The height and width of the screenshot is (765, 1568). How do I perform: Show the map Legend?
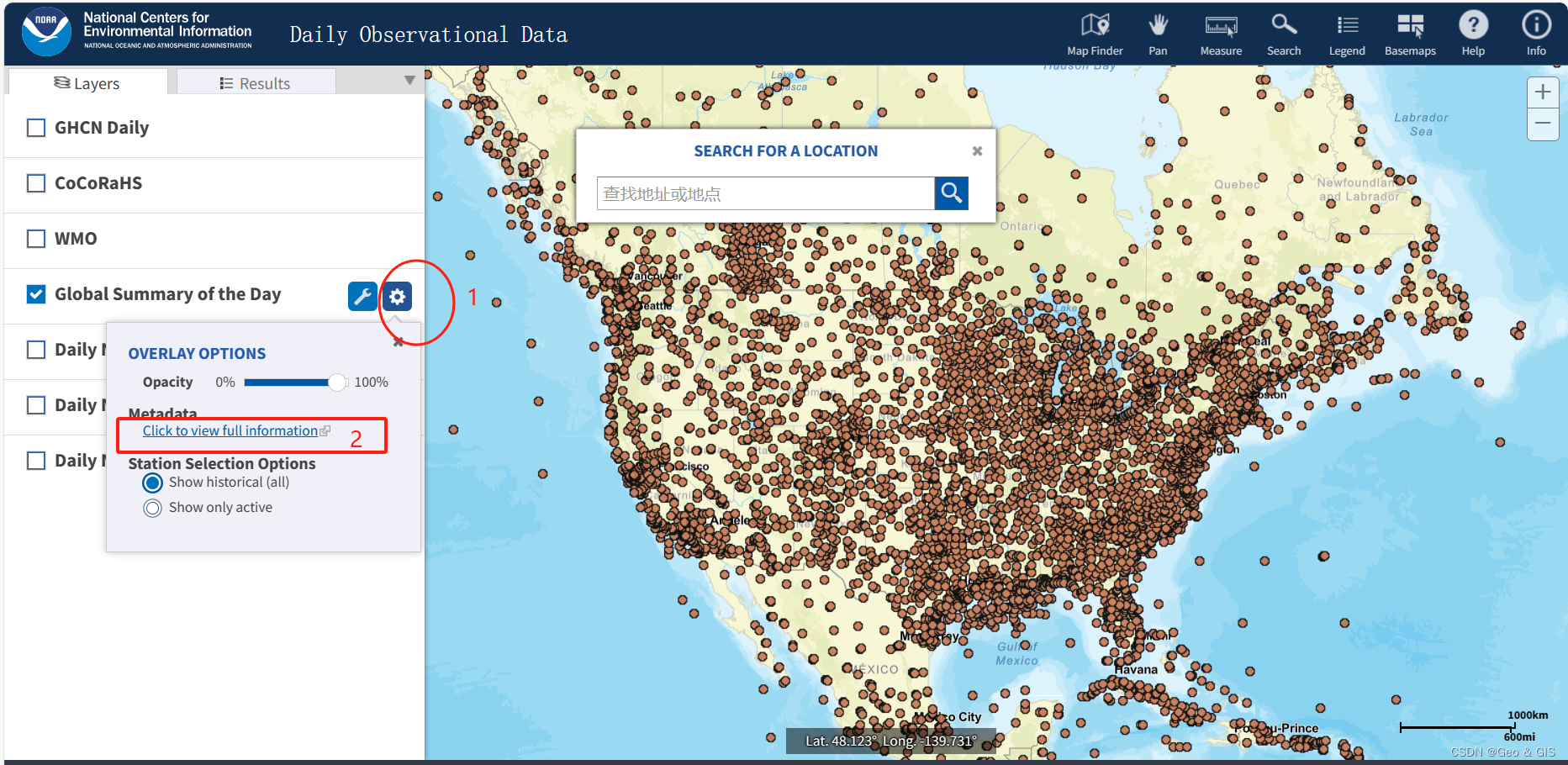[1347, 34]
